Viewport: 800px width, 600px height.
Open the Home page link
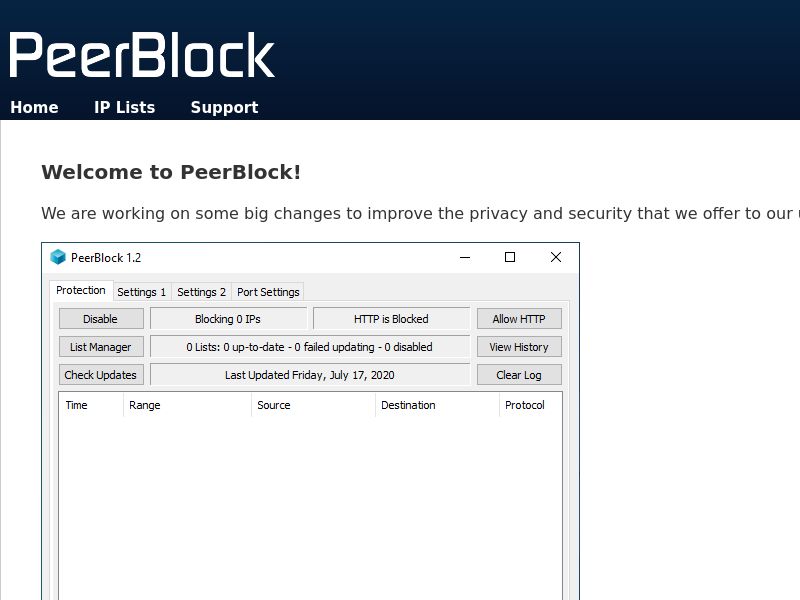[x=34, y=107]
